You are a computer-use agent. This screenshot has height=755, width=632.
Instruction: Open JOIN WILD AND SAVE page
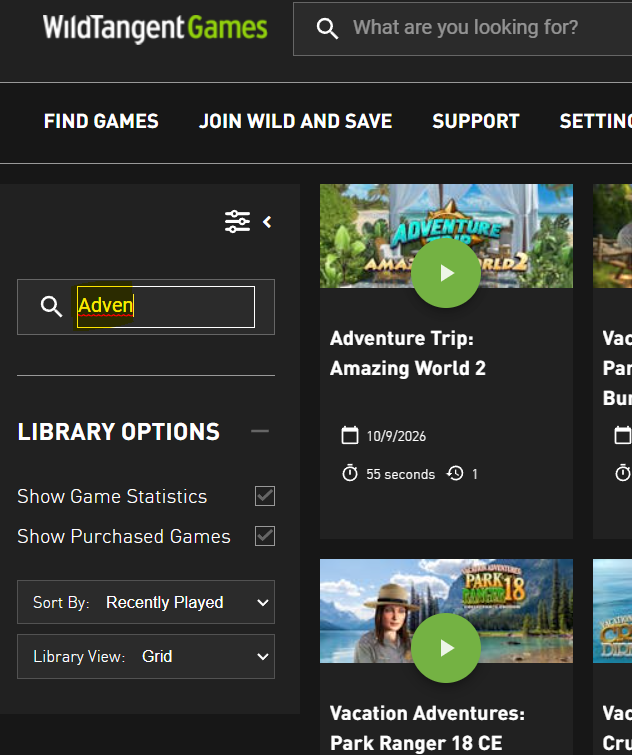pyautogui.click(x=296, y=121)
